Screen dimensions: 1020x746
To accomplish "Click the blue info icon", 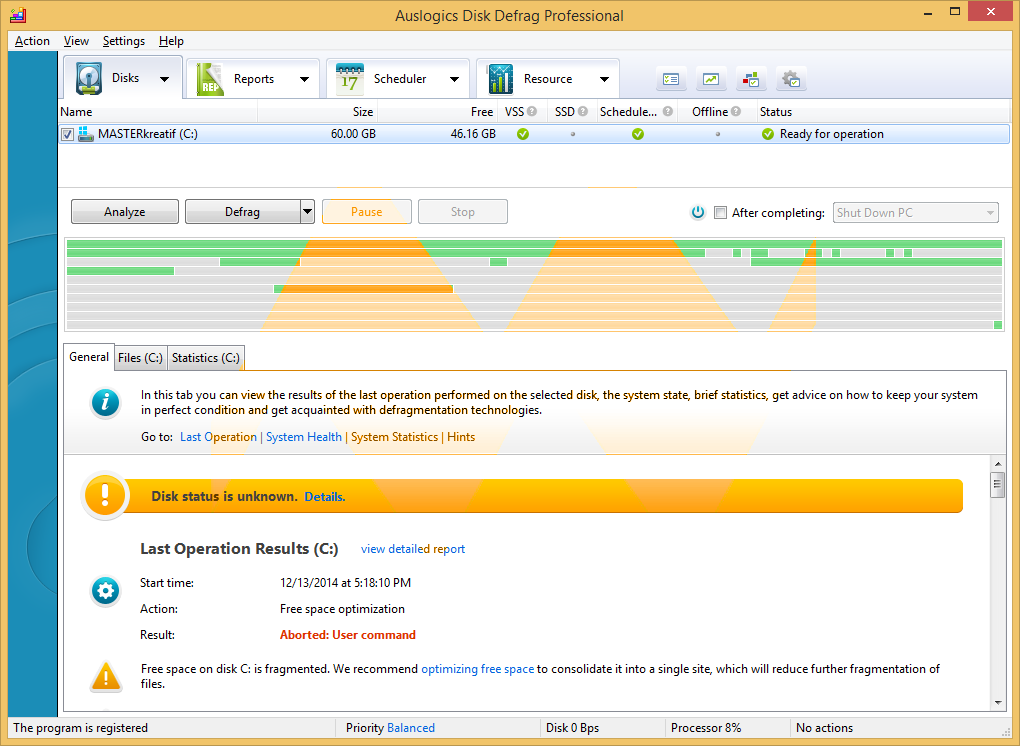I will tap(105, 403).
